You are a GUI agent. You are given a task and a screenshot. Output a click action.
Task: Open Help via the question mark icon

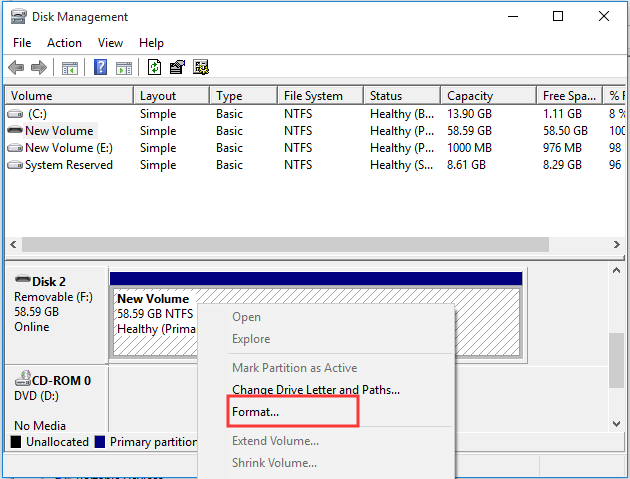tap(100, 67)
